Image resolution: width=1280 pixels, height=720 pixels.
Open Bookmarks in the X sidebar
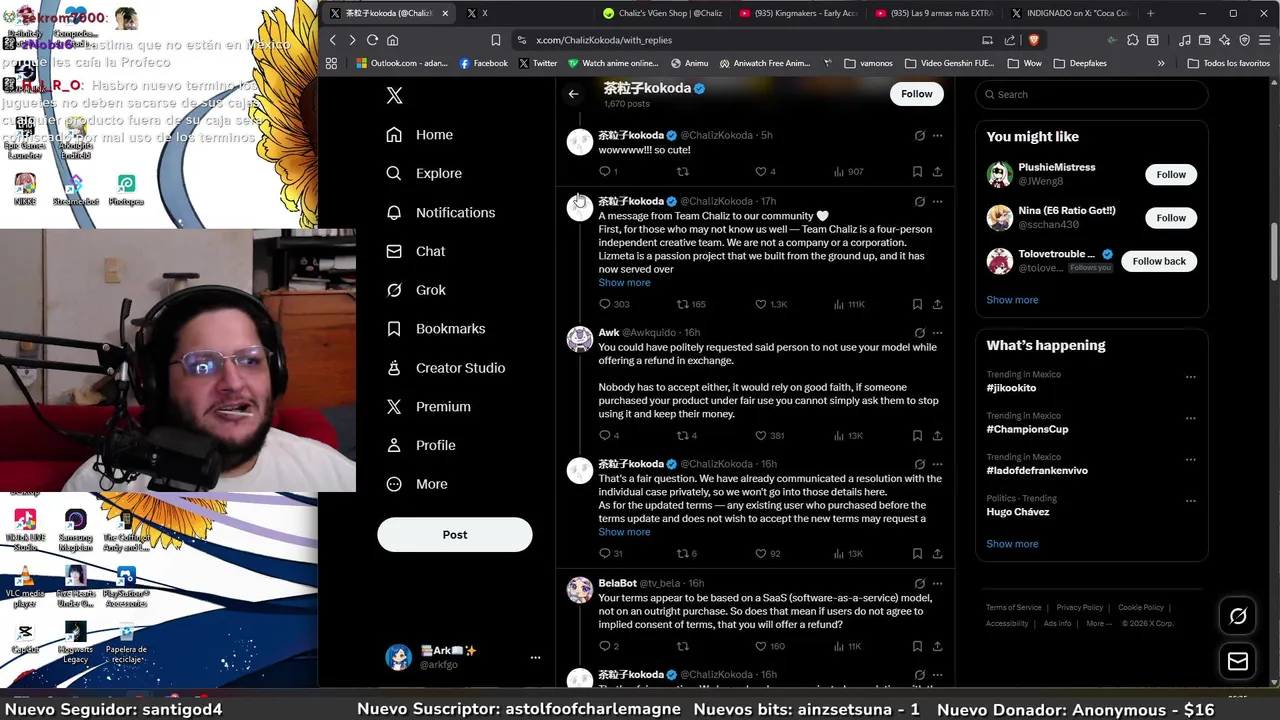(435, 329)
